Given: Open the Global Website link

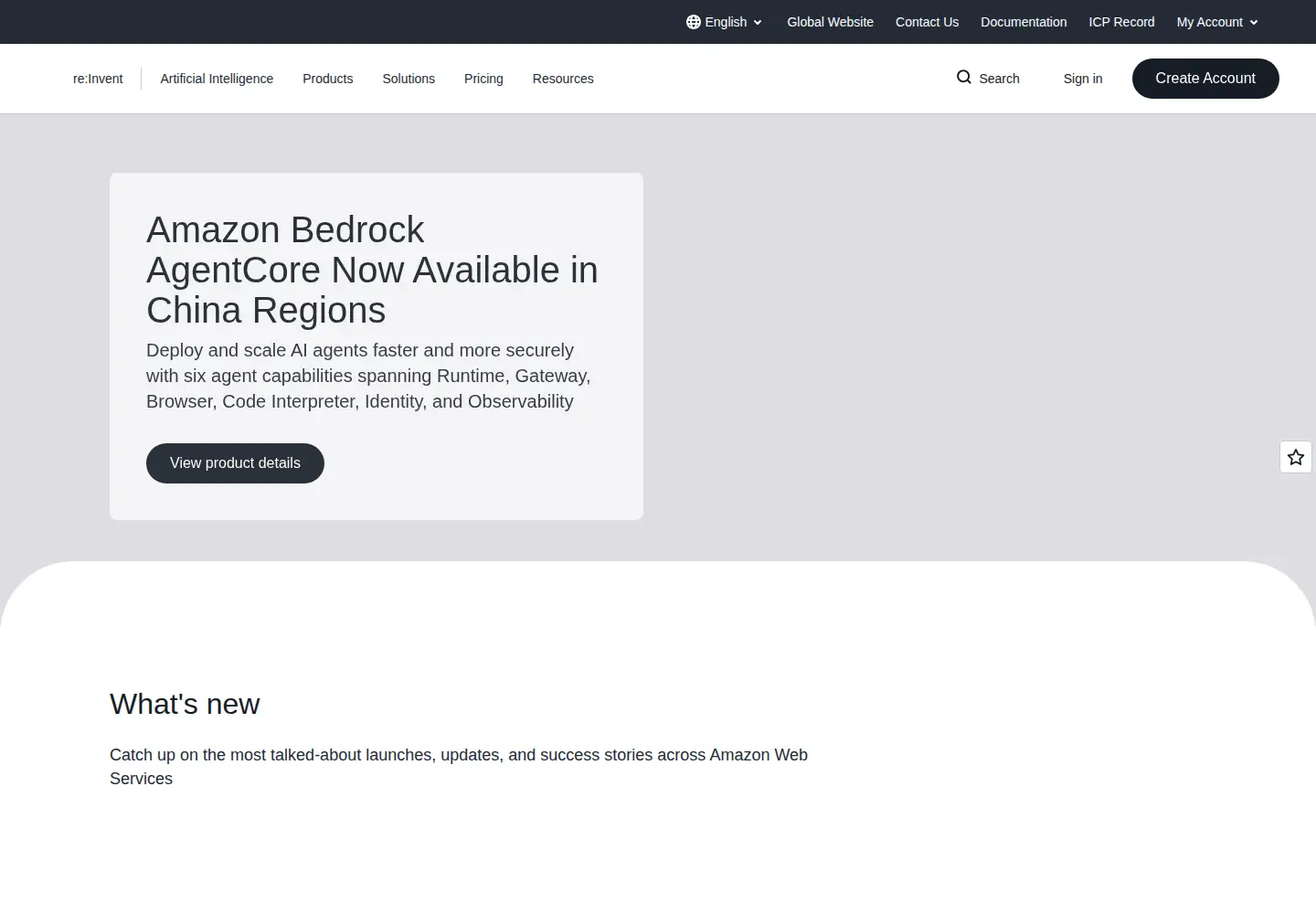Looking at the screenshot, I should [830, 22].
